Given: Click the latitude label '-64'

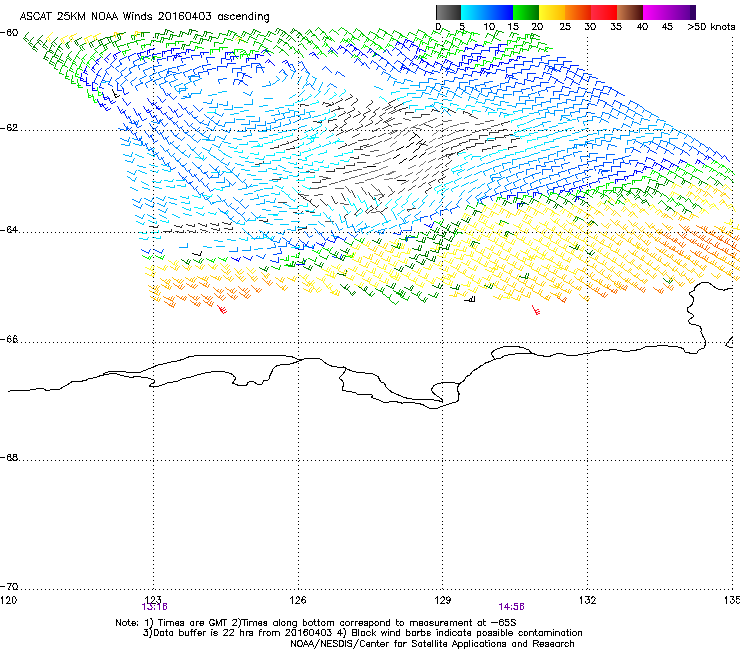Looking at the screenshot, I should (x=9, y=229).
